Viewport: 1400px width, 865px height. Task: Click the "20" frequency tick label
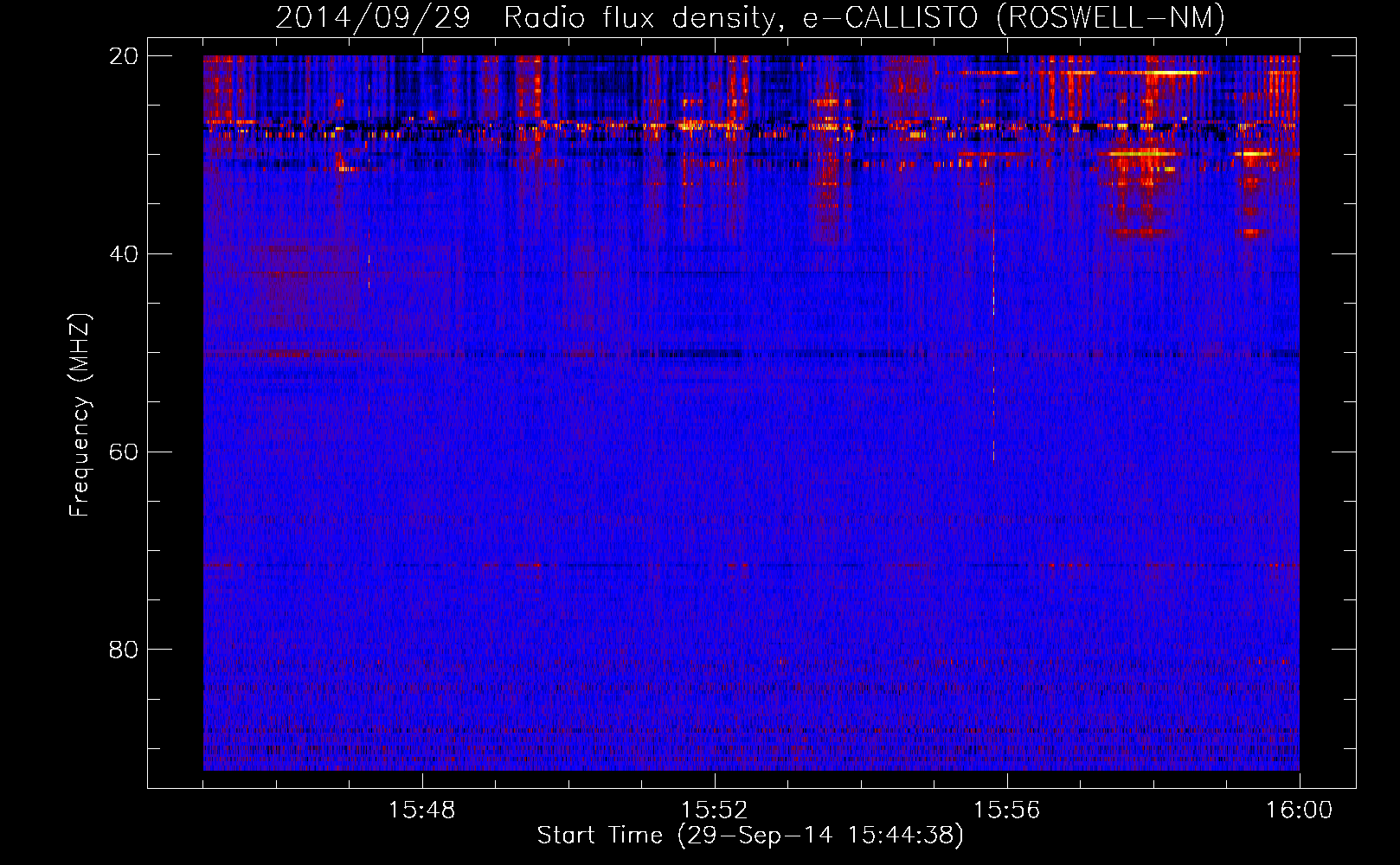[x=124, y=56]
